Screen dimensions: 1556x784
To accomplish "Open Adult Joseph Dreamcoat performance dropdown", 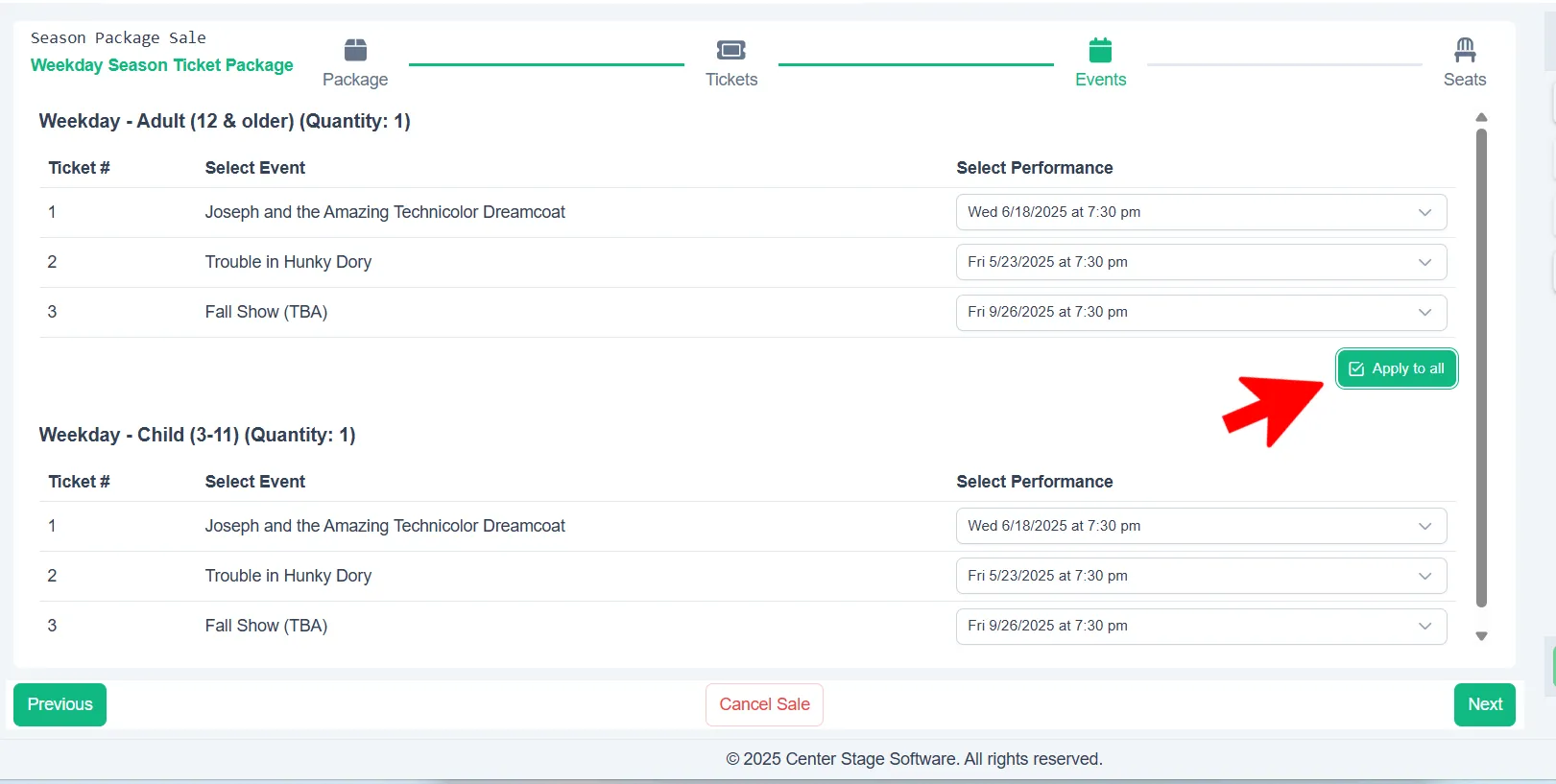I will click(x=1201, y=212).
